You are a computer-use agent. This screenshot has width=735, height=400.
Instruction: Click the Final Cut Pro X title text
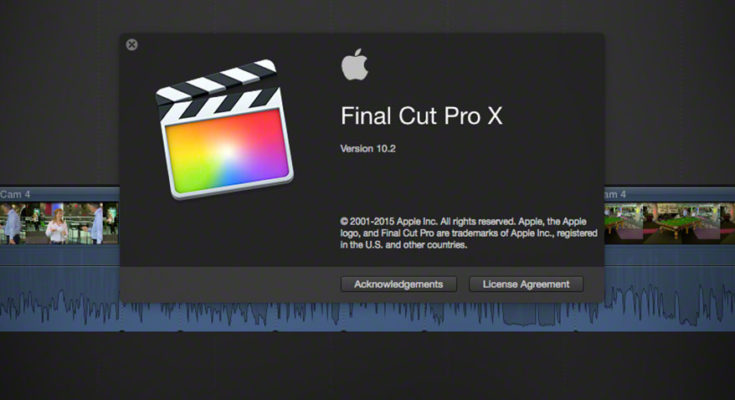tap(421, 116)
